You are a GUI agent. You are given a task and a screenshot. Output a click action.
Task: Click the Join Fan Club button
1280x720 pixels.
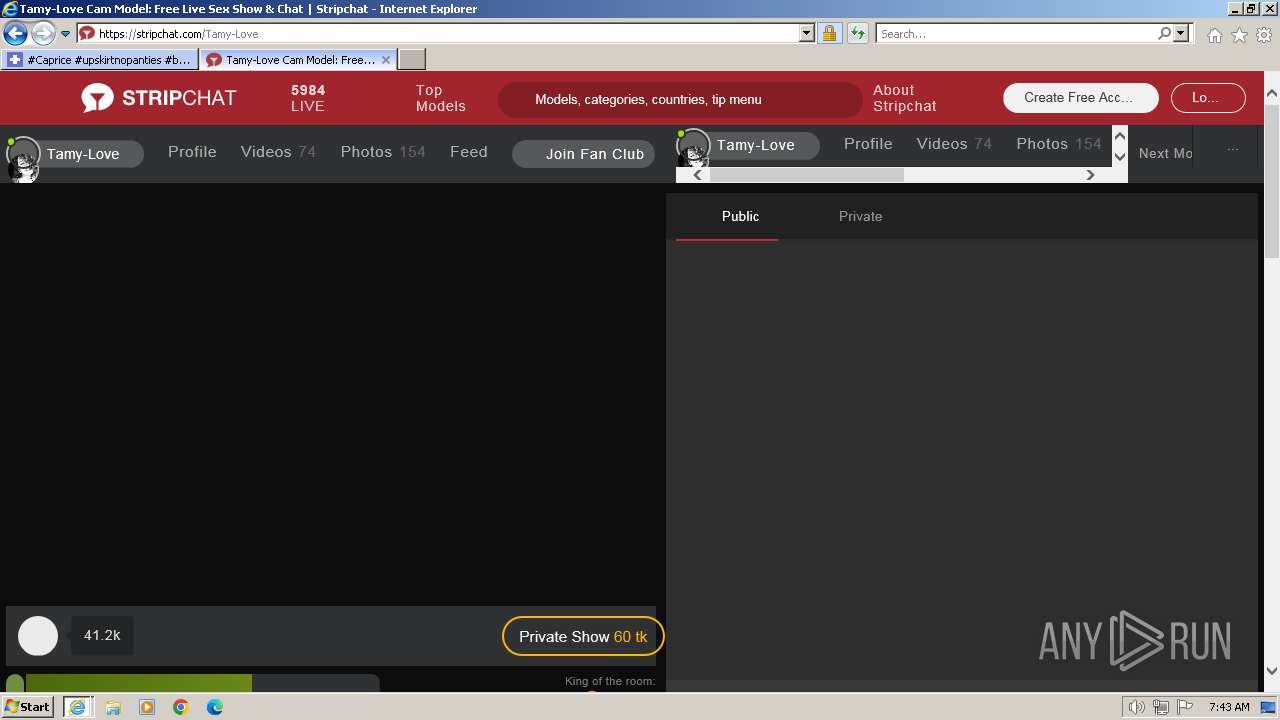point(584,154)
